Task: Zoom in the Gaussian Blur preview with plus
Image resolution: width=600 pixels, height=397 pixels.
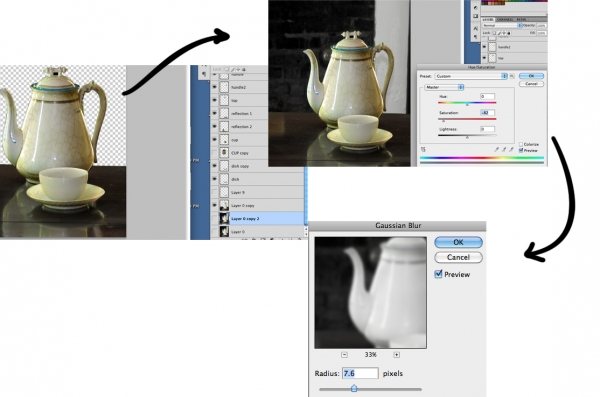Action: tap(396, 355)
